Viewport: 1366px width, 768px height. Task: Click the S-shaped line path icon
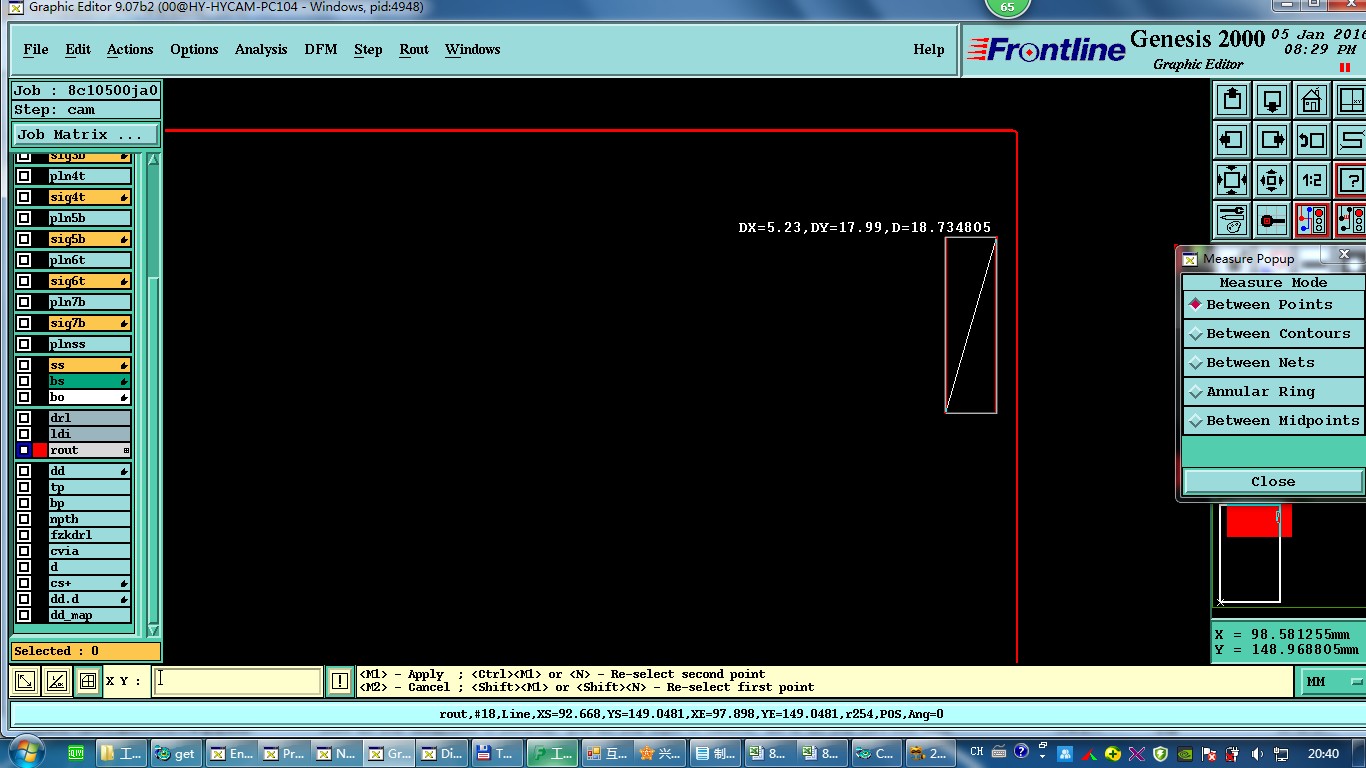click(x=1351, y=140)
